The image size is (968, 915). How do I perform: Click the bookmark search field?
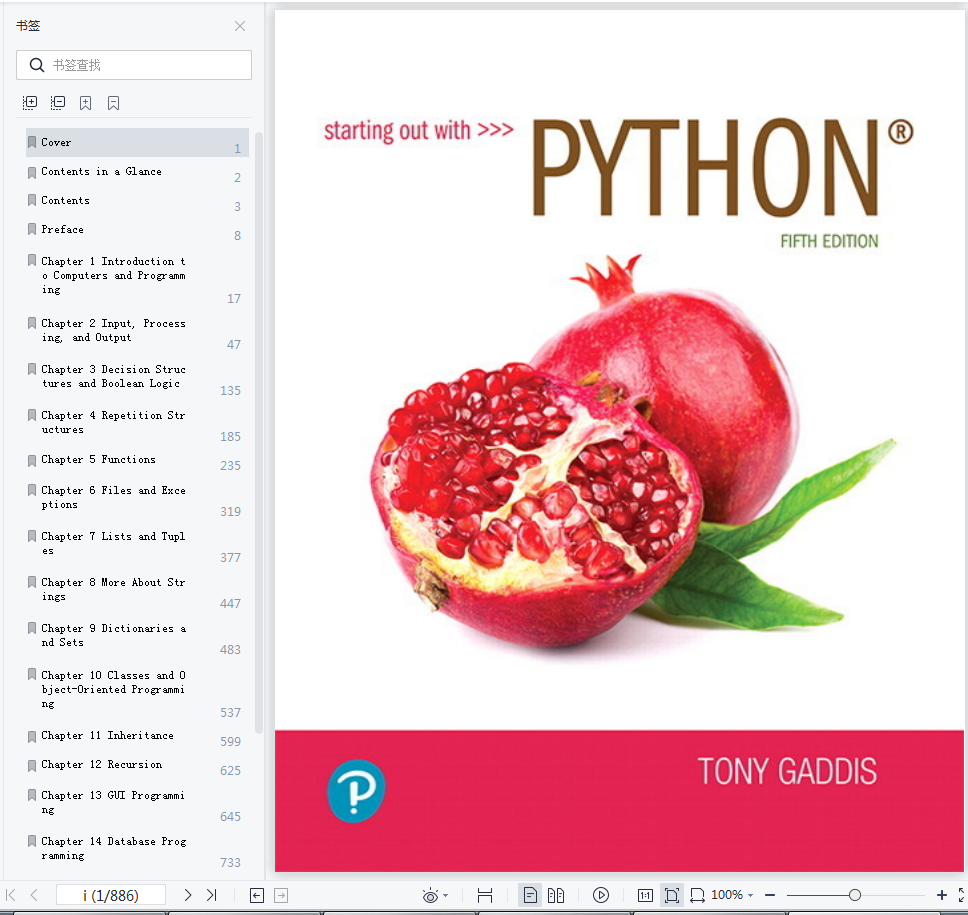pyautogui.click(x=134, y=65)
